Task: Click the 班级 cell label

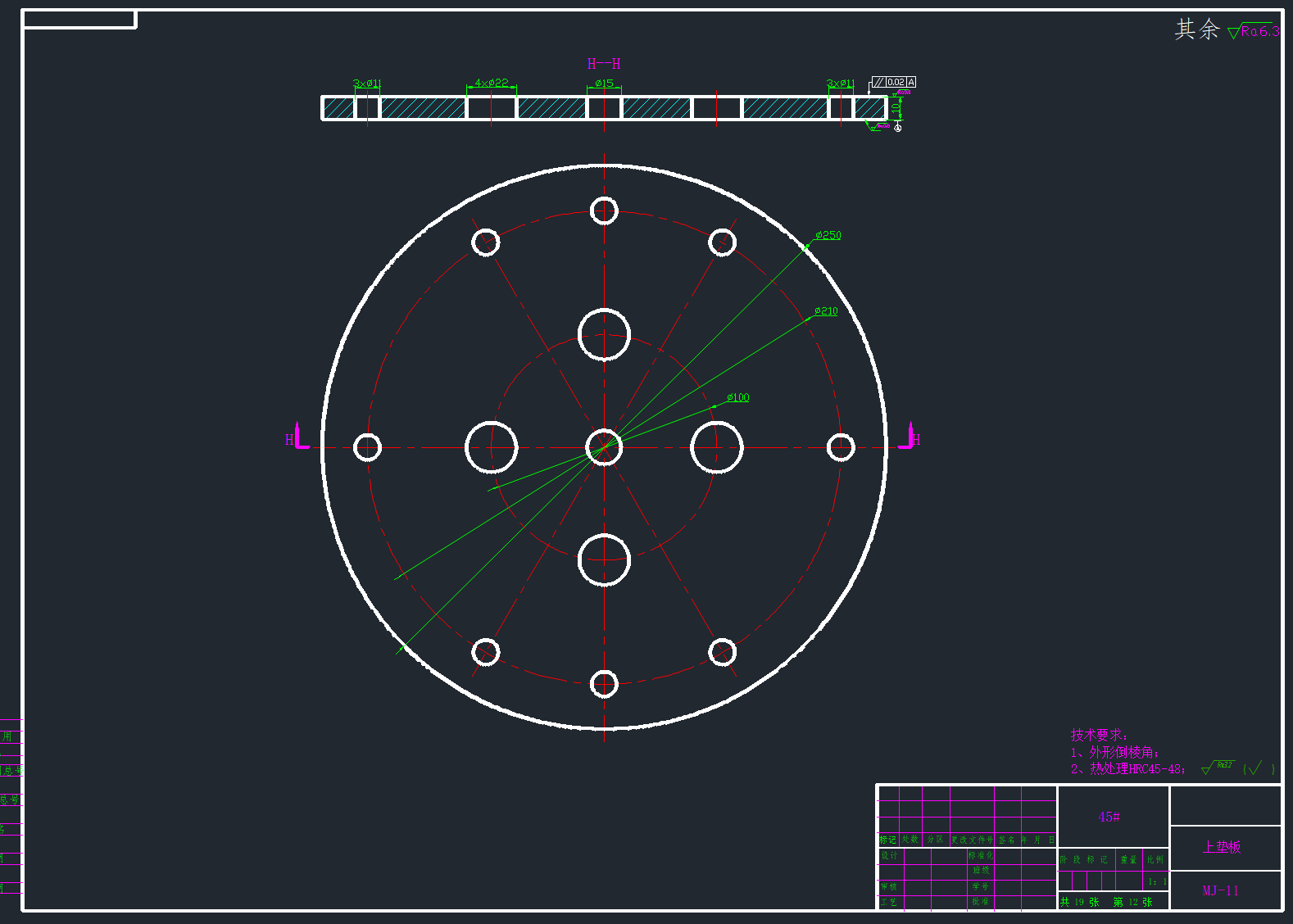Action: pos(981,870)
